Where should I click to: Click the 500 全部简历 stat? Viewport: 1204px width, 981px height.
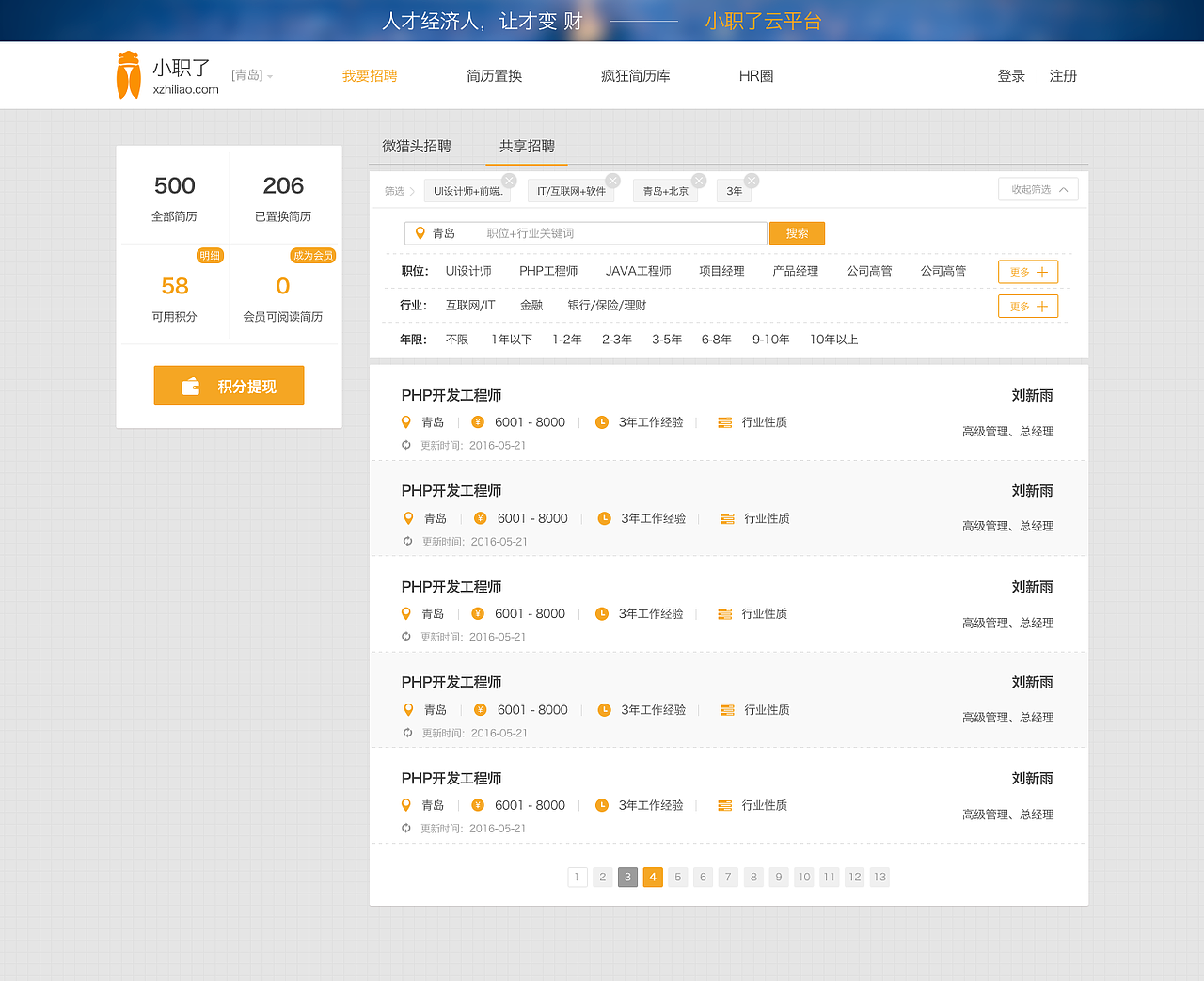(175, 198)
